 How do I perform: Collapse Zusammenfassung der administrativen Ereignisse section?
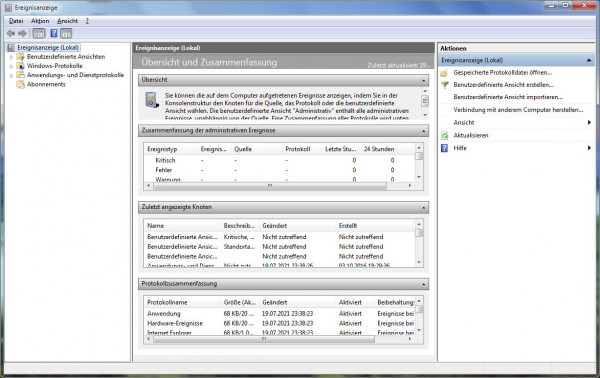click(424, 131)
